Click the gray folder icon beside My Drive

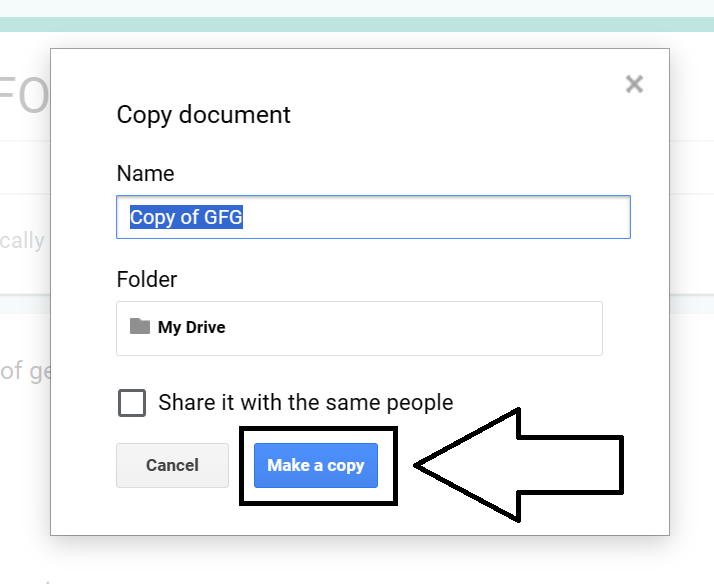(x=140, y=327)
